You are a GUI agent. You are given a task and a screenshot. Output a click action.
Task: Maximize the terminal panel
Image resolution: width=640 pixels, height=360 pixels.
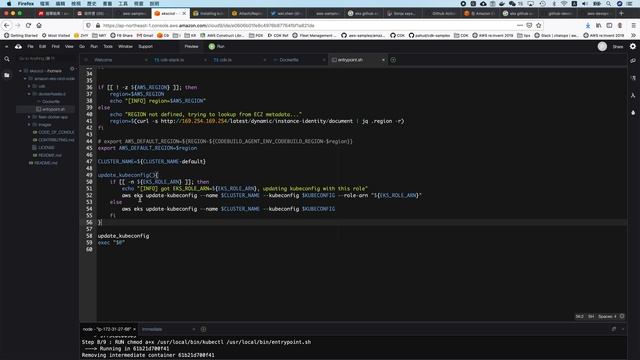click(x=614, y=329)
